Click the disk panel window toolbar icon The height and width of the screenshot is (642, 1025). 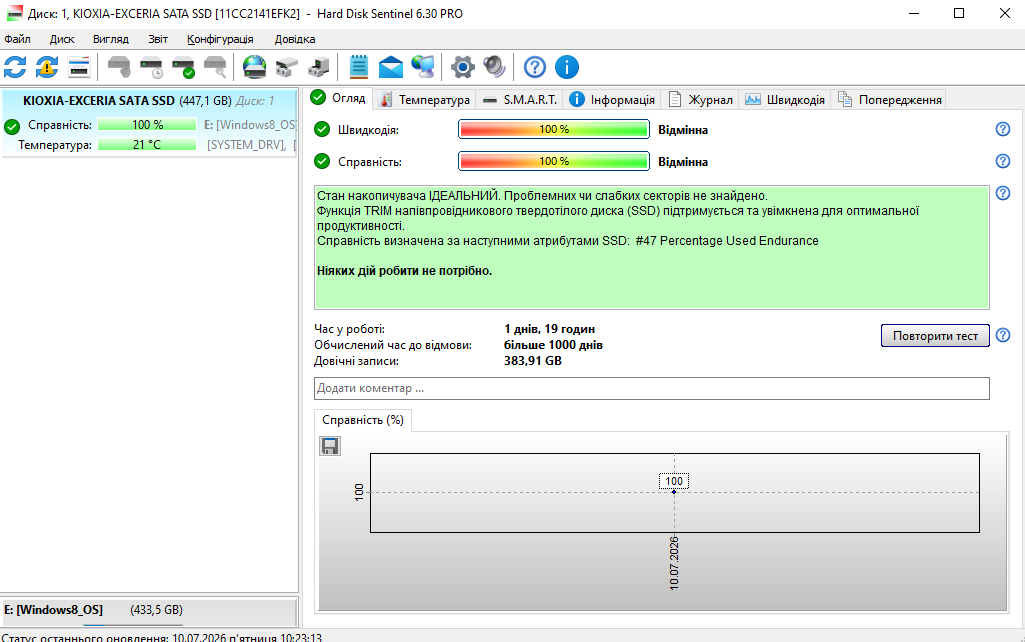tap(79, 67)
